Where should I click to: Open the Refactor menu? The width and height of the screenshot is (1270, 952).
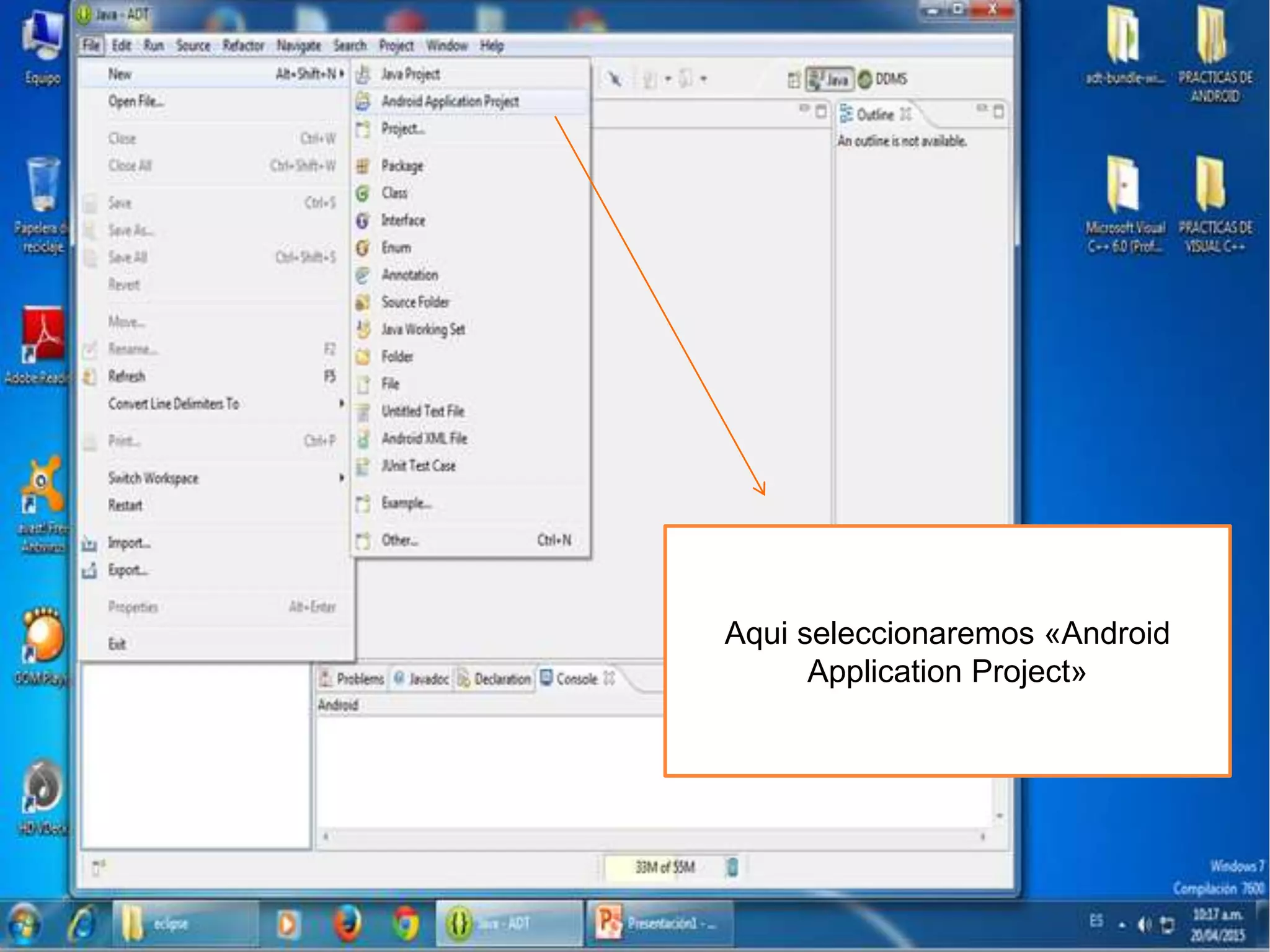243,46
